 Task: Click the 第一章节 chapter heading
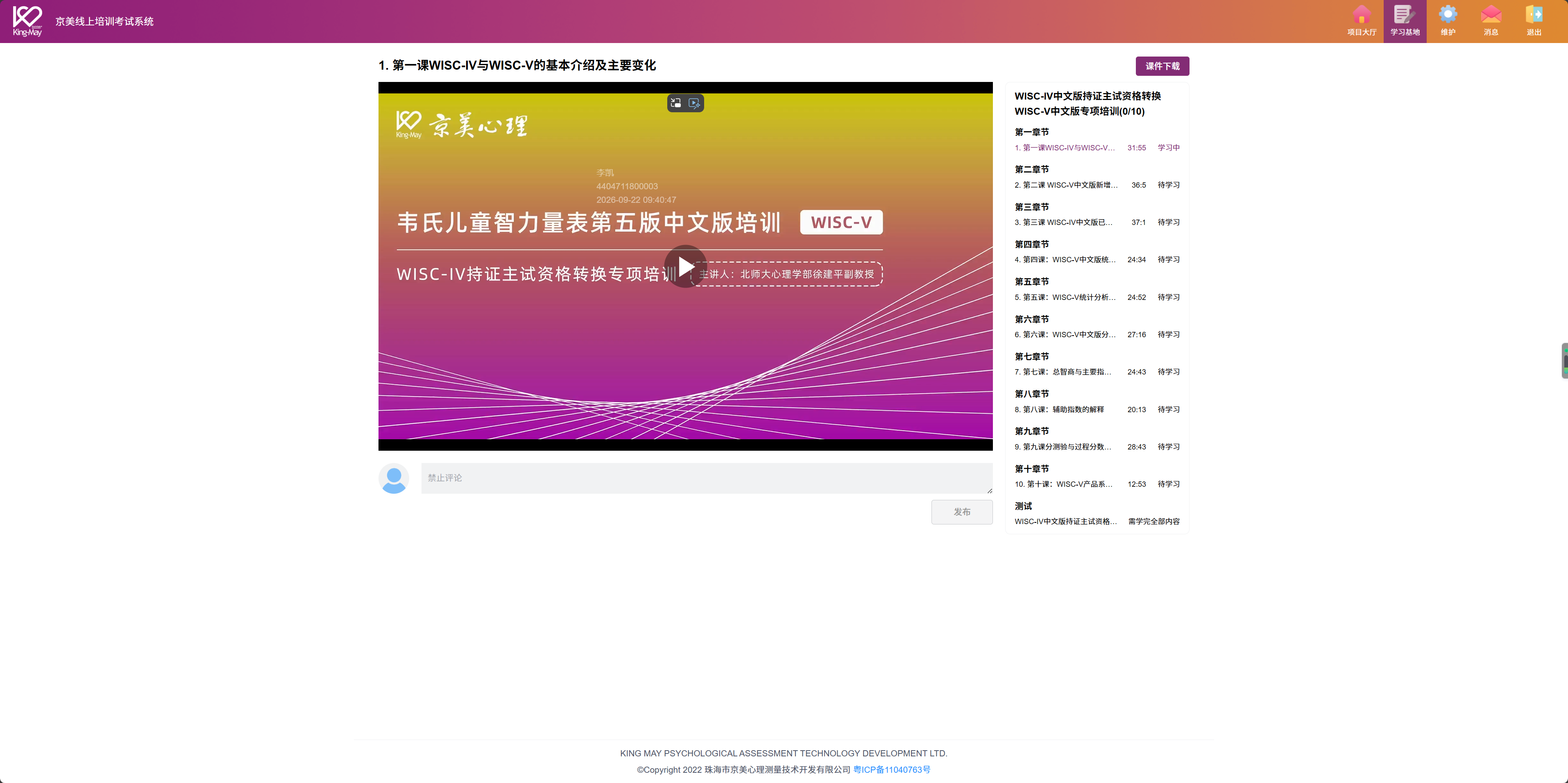1032,132
